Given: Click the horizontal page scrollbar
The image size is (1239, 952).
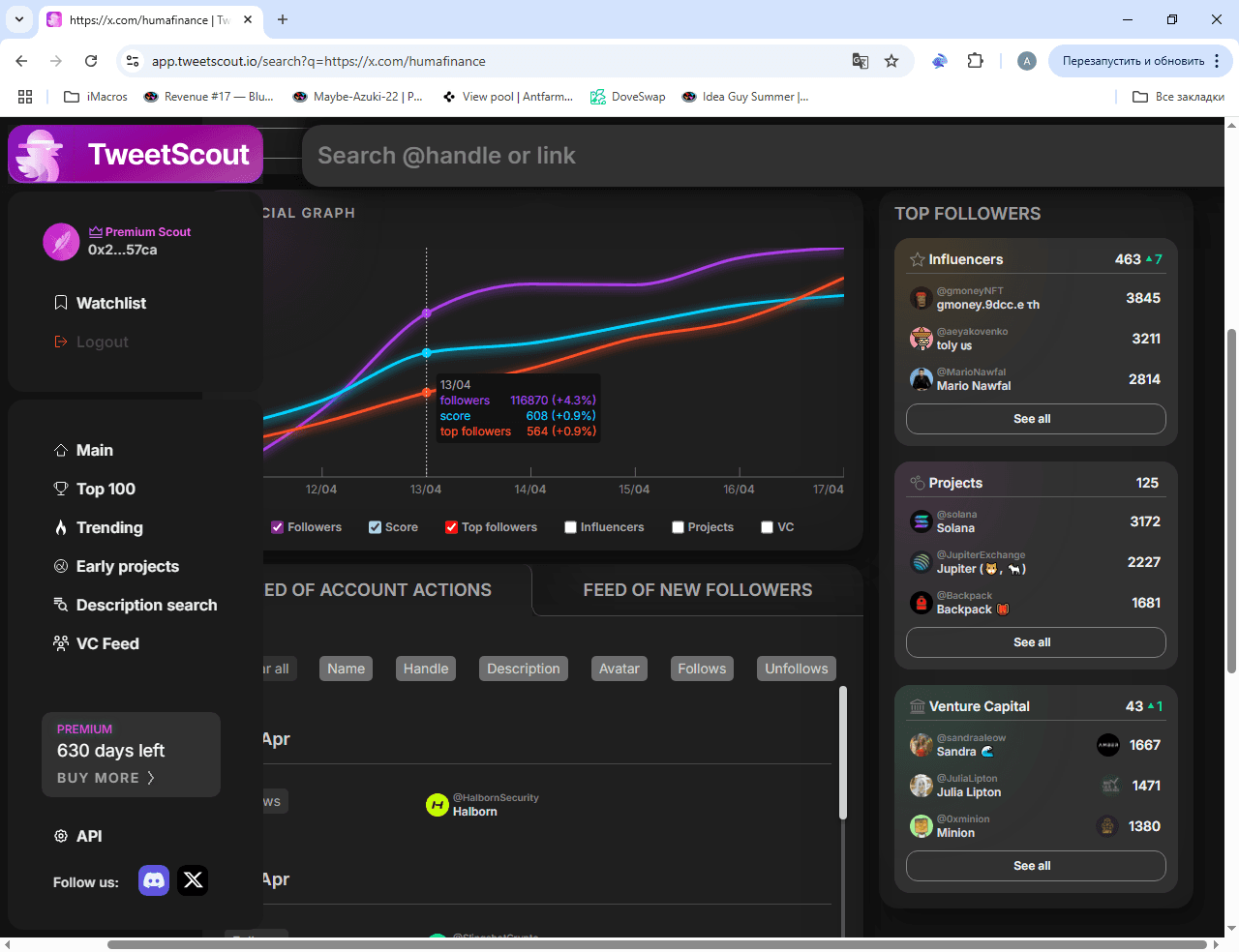Looking at the screenshot, I should click(x=657, y=944).
